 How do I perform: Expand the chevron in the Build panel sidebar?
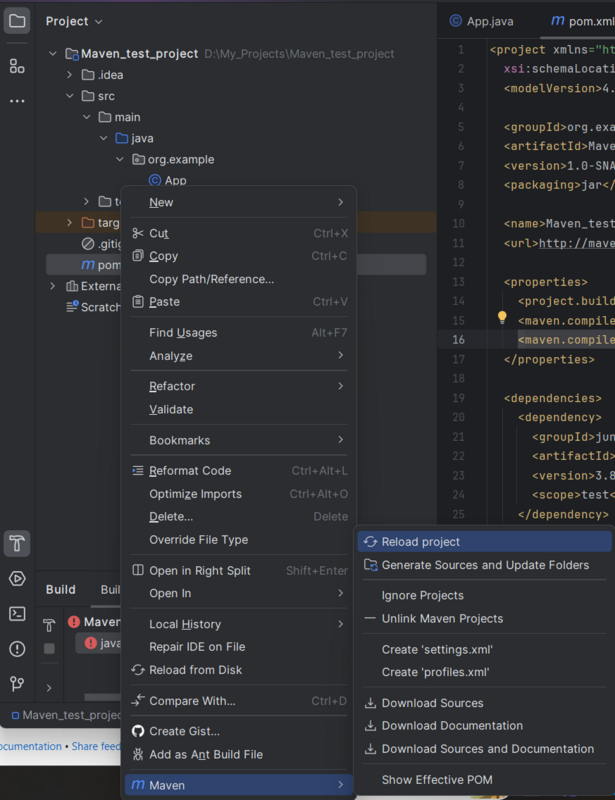pyautogui.click(x=49, y=688)
